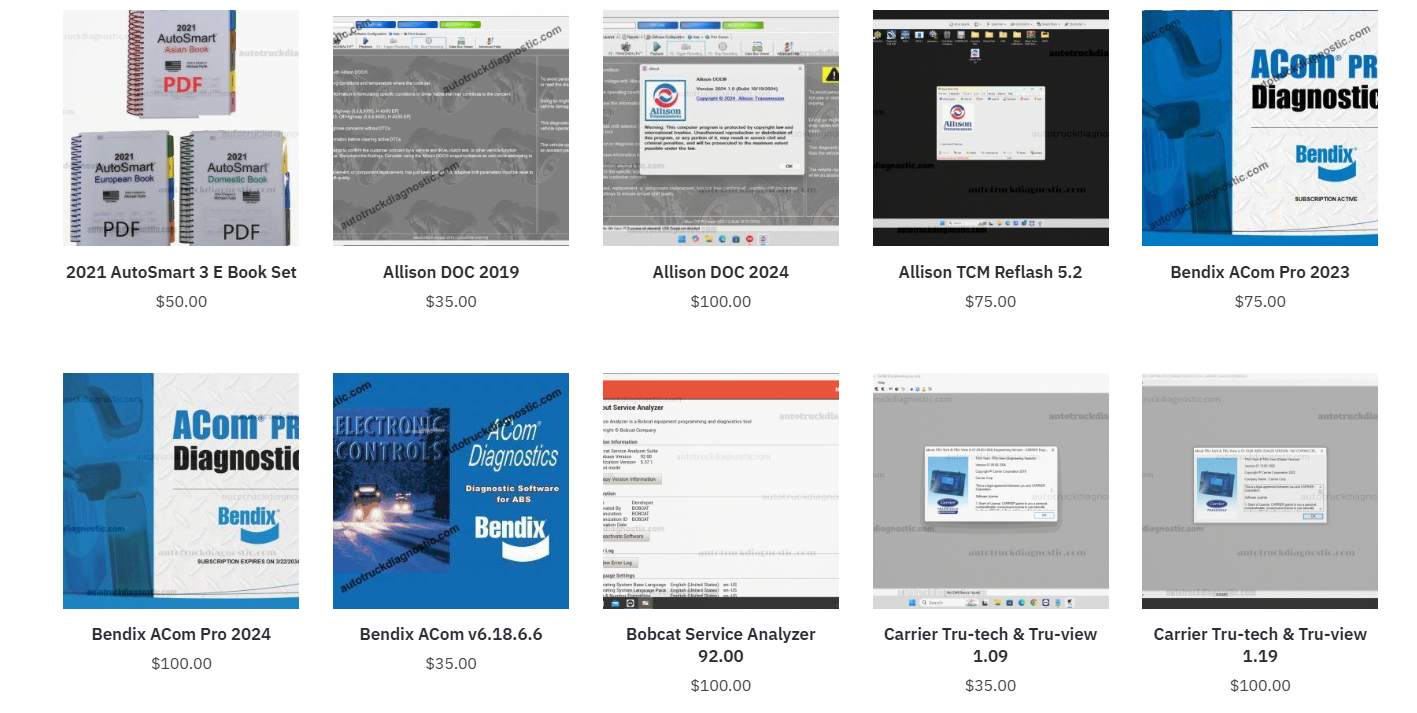Select the Carrier Tru-tech 1.09 product image

(x=991, y=491)
